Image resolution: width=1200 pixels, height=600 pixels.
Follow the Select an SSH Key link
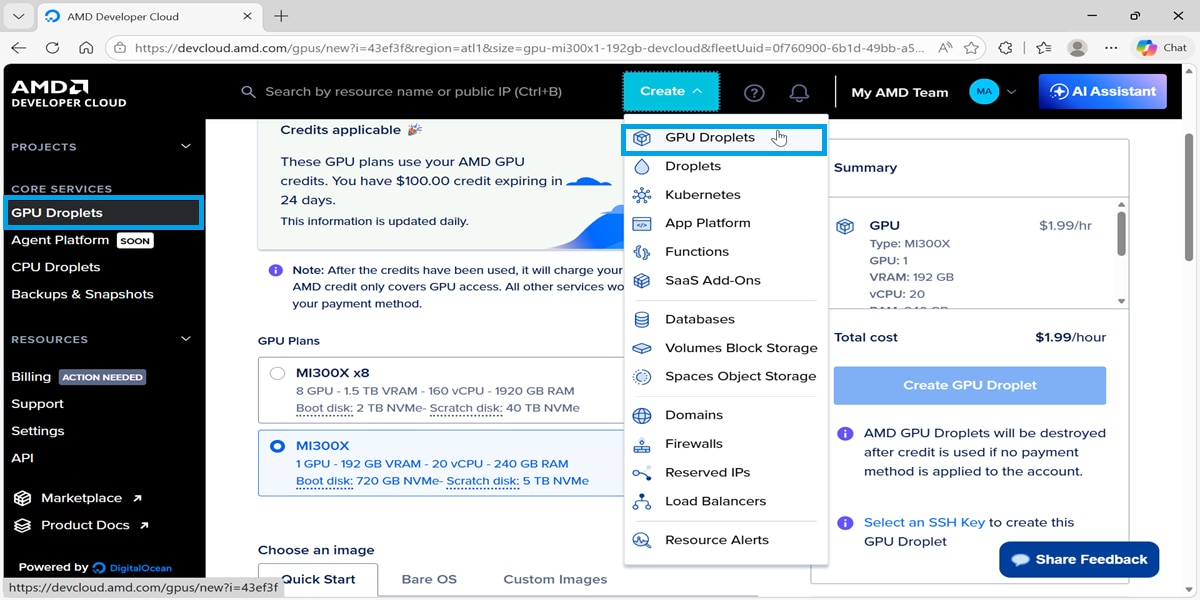coord(925,523)
